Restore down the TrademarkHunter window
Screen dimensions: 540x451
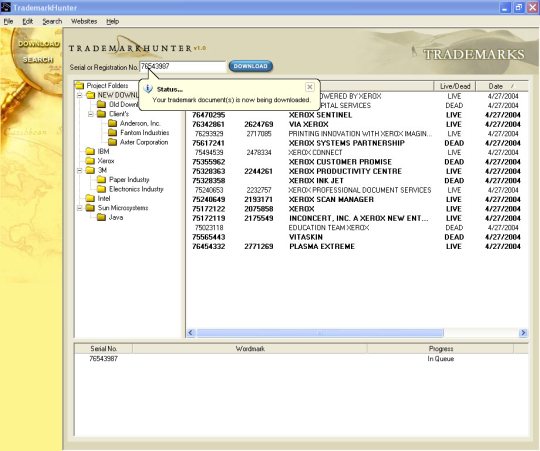[x=519, y=8]
